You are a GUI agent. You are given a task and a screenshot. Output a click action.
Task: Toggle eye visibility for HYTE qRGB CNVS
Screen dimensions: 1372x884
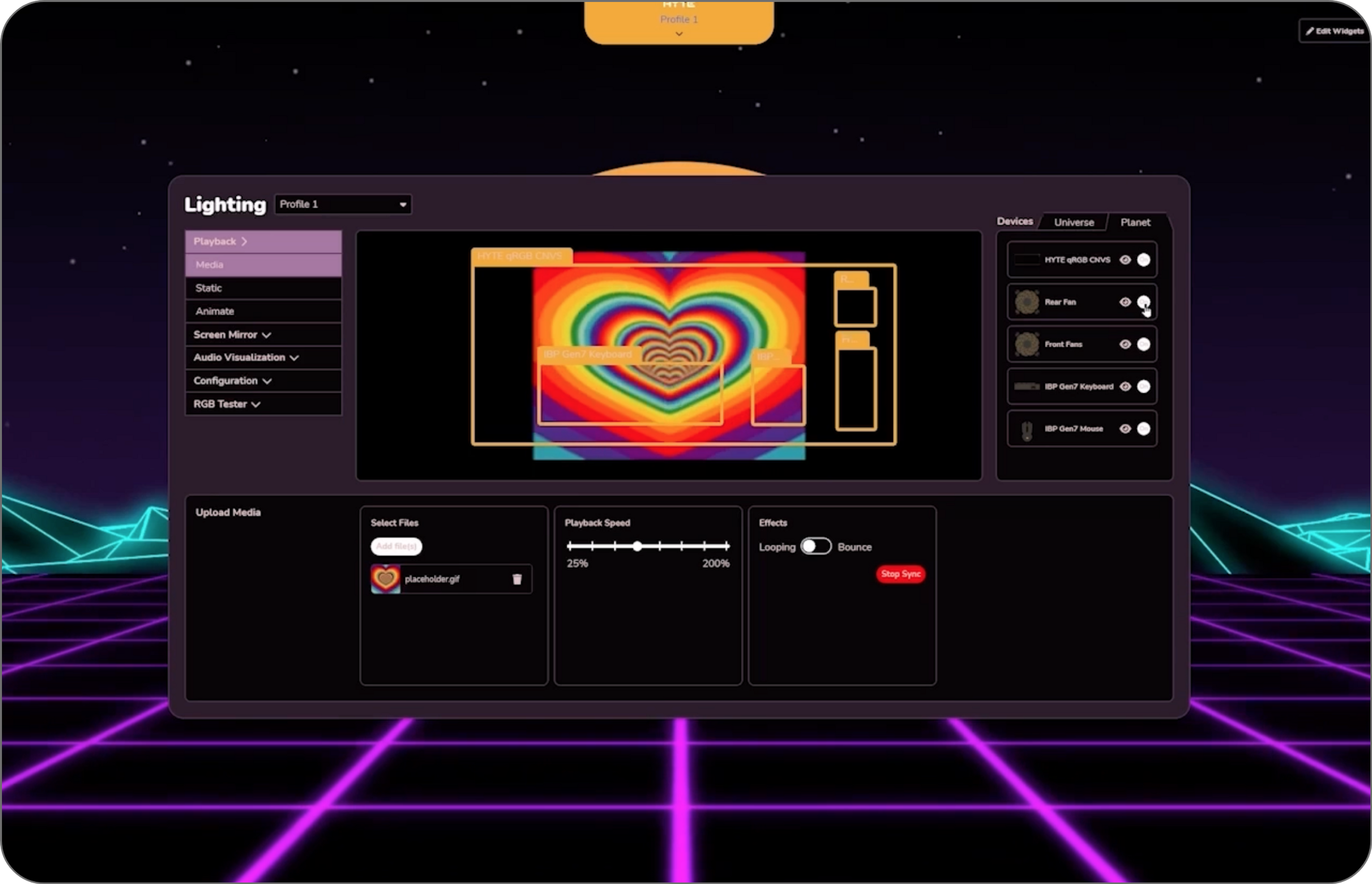pyautogui.click(x=1125, y=260)
